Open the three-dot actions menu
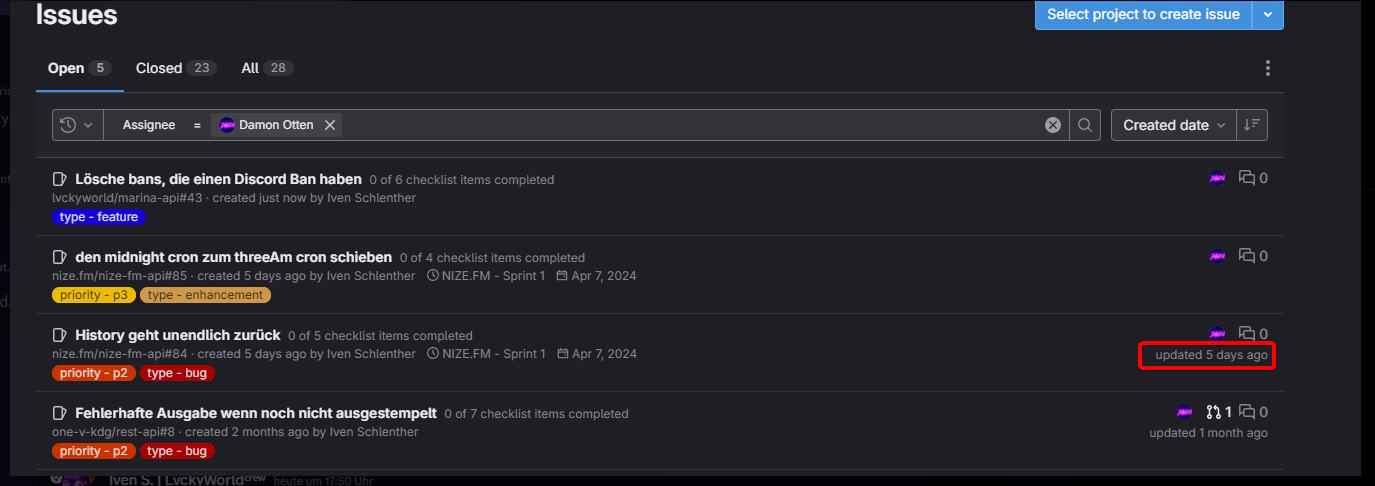Screen dimensions: 1375x486 coord(1268,68)
